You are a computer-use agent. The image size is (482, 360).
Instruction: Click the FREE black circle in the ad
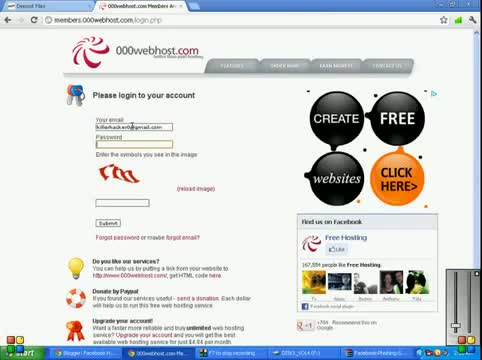[397, 119]
